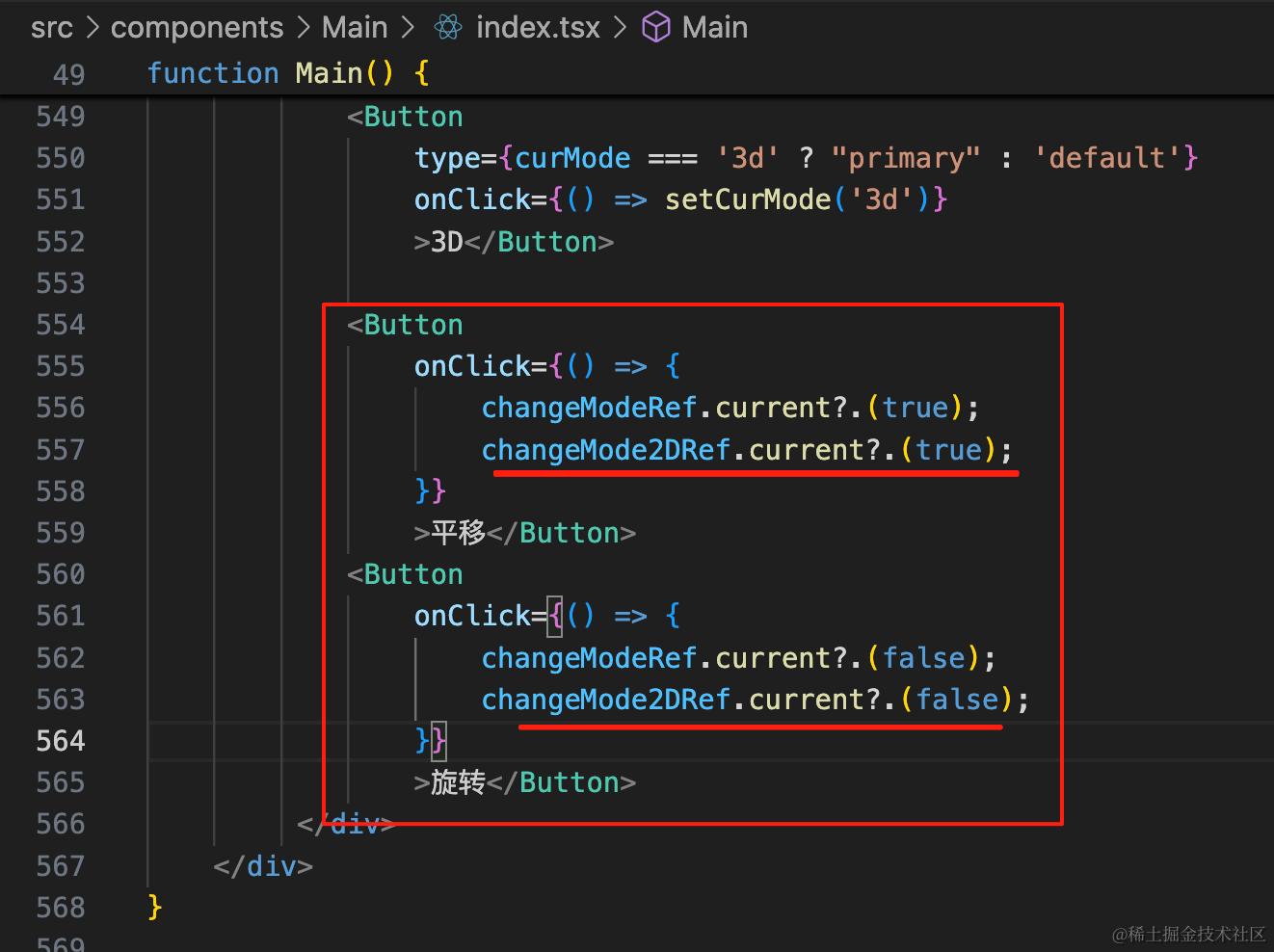Click changeModeRef on line 556
The height and width of the screenshot is (952, 1274).
pyautogui.click(x=589, y=408)
